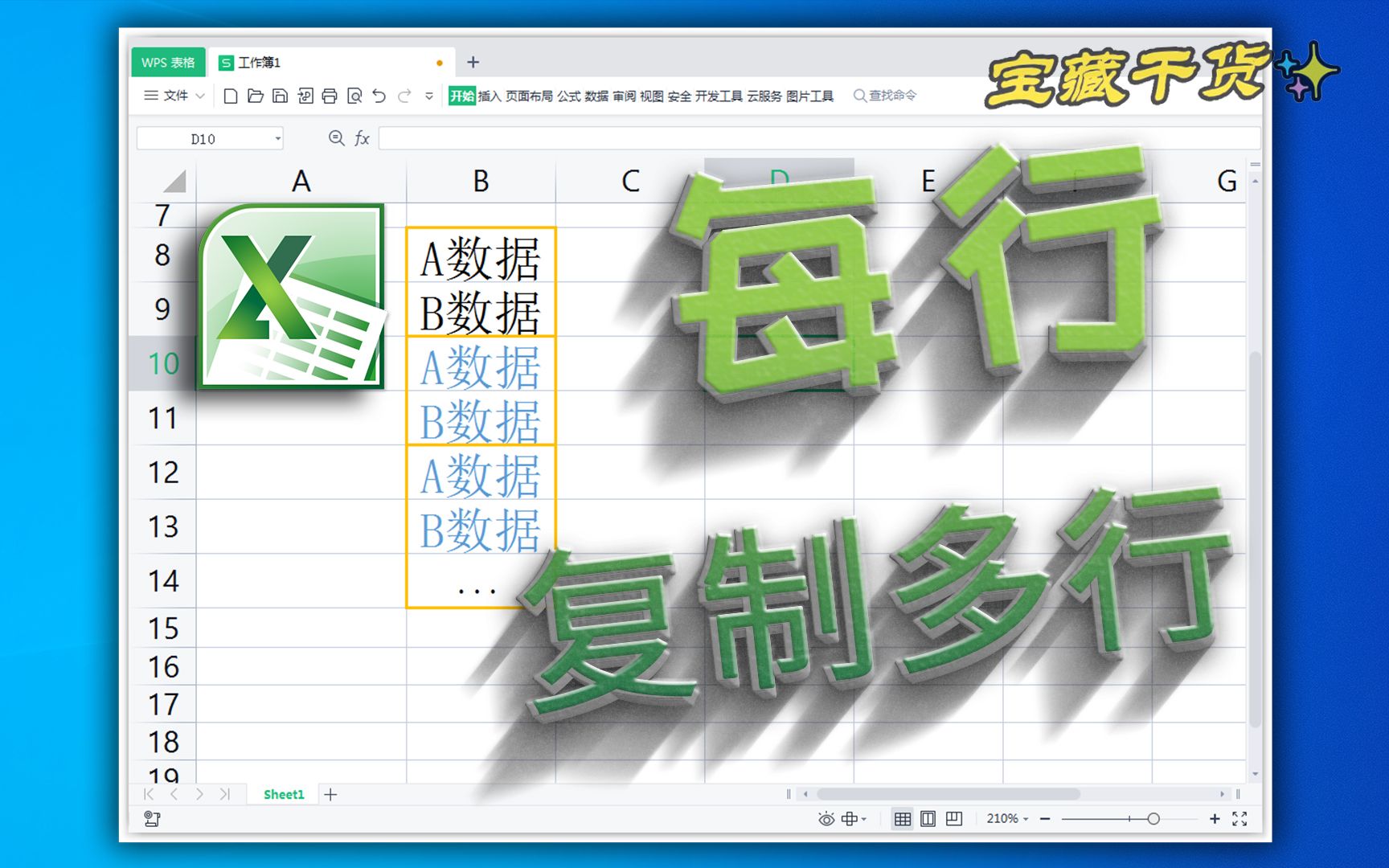The width and height of the screenshot is (1389, 868).
Task: Go to the last sheet
Action: click(224, 794)
